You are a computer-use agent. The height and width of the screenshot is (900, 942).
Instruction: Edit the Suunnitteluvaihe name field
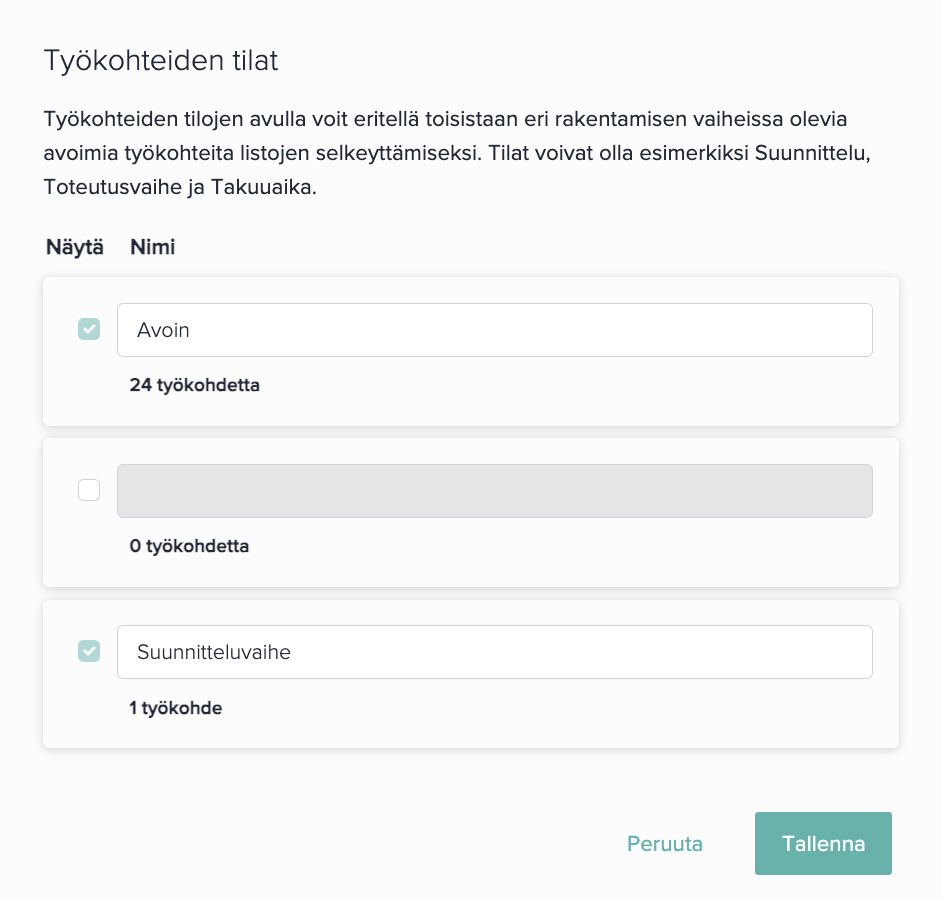pyautogui.click(x=494, y=652)
